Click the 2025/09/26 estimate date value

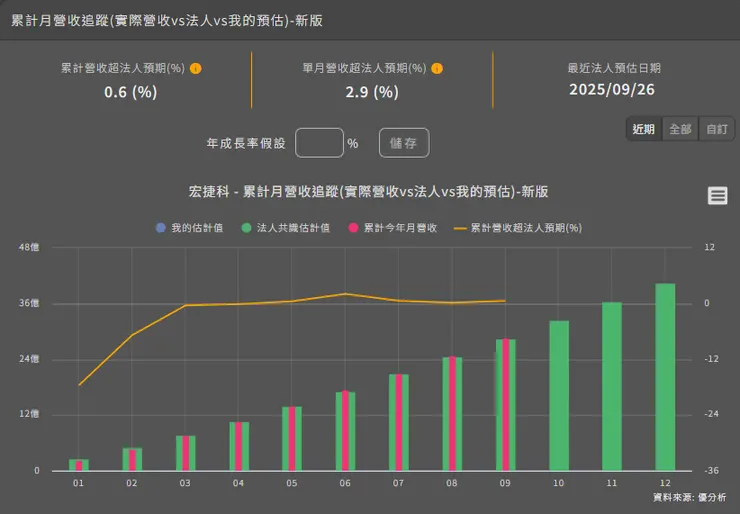(x=612, y=90)
